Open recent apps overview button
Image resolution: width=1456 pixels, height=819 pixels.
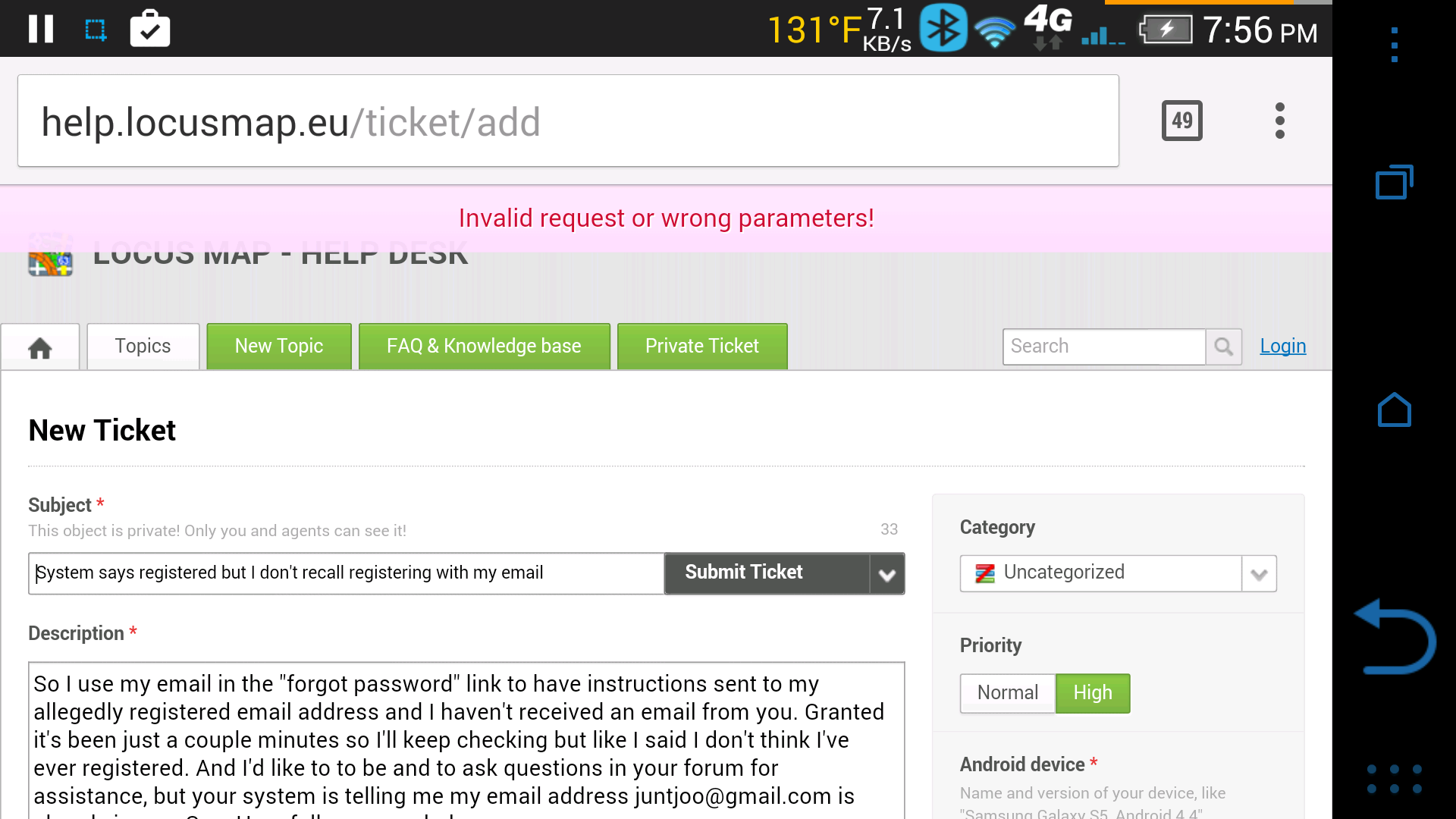click(1395, 182)
